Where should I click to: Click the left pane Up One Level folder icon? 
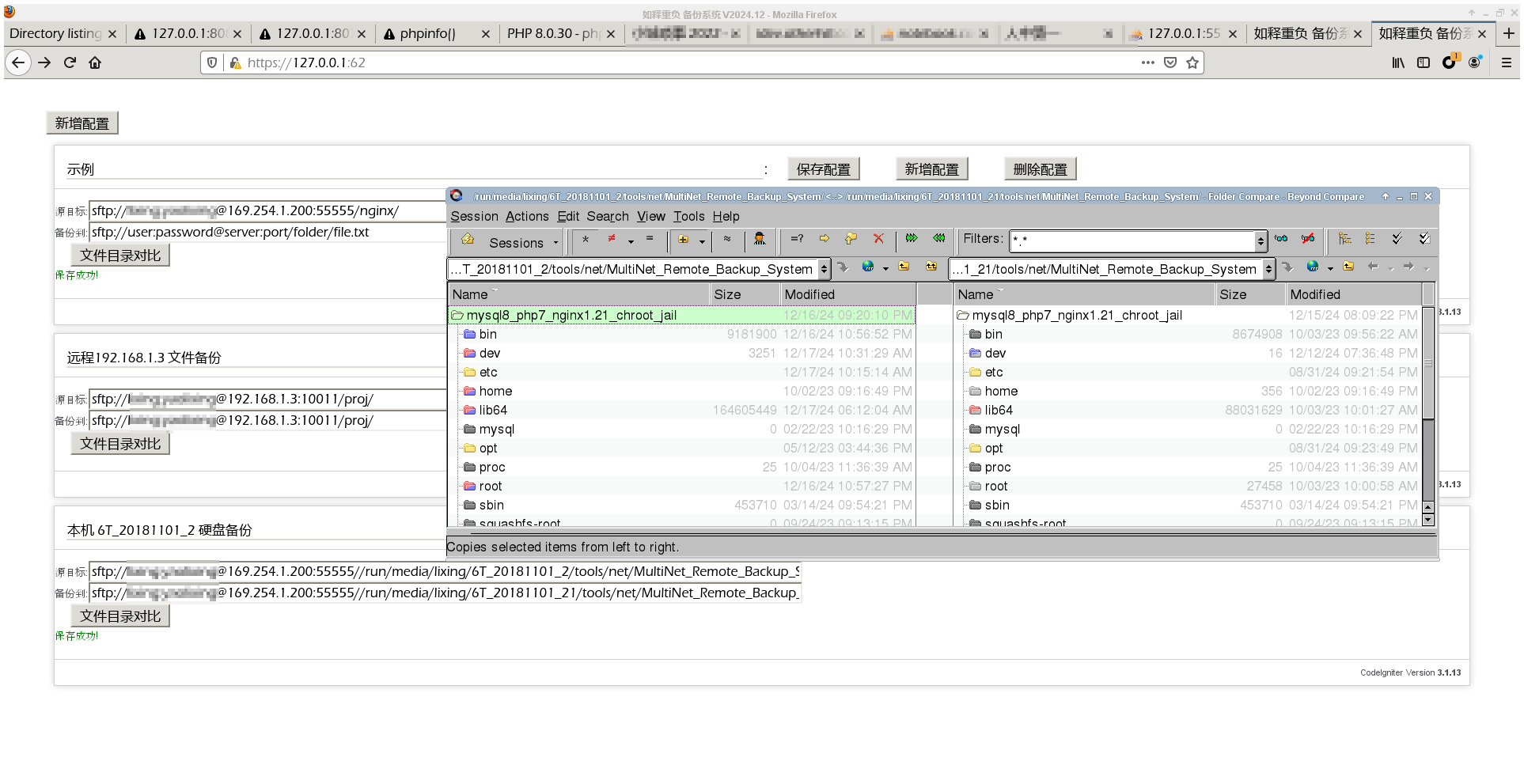(x=904, y=267)
